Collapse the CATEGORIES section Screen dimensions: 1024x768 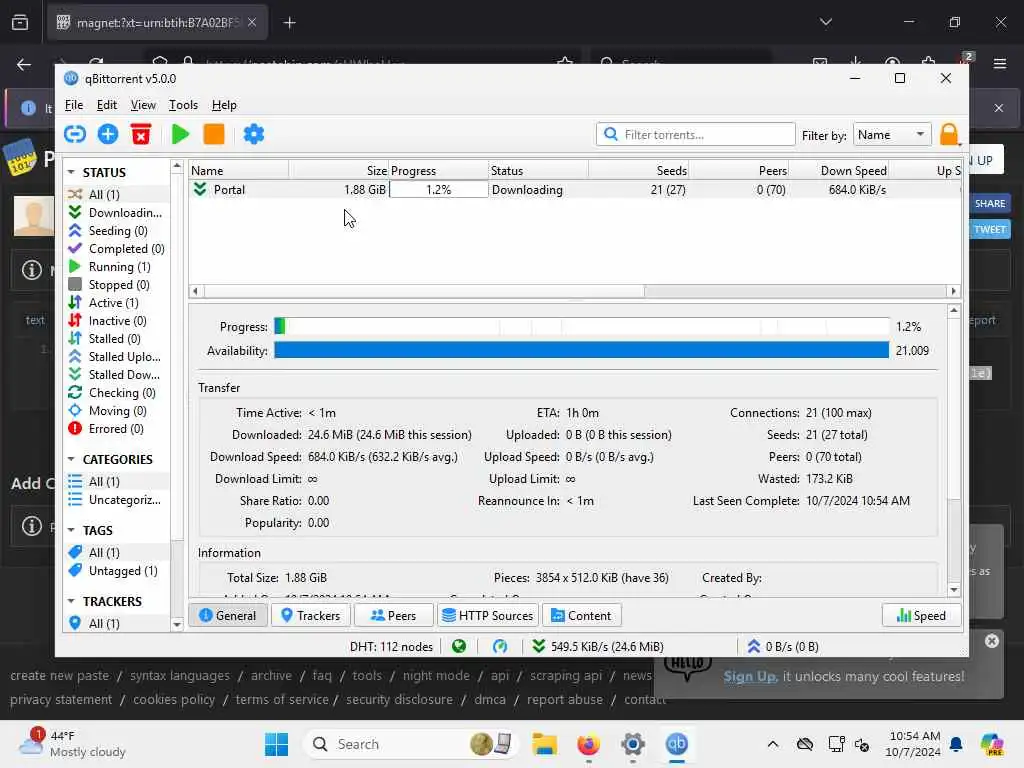71,459
